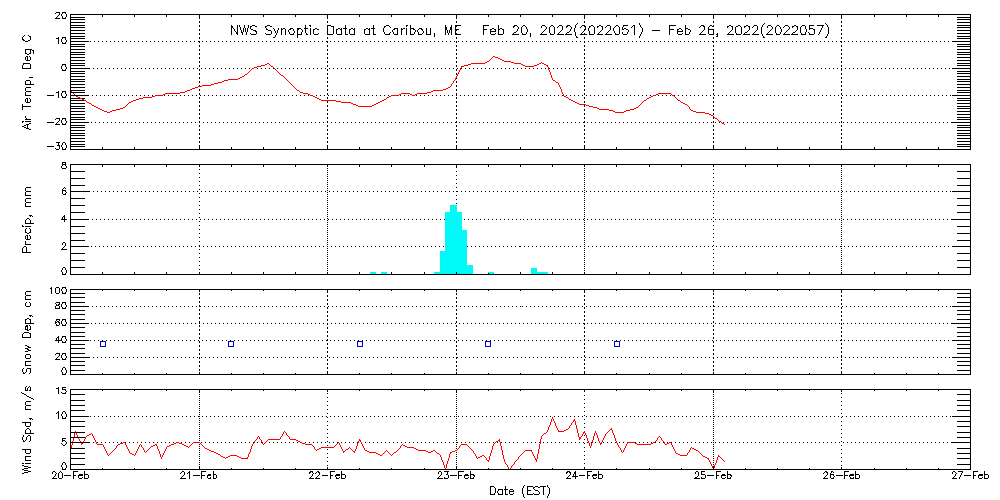Image resolution: width=1000 pixels, height=500 pixels.
Task: Click the snow depth marker after 20-Feb
Action: click(x=103, y=344)
